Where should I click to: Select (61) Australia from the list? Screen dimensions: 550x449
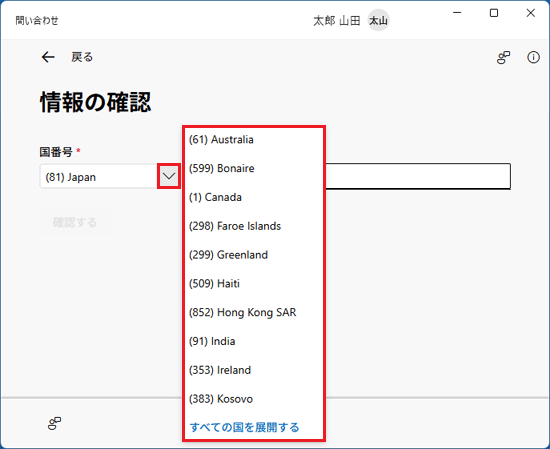point(254,140)
